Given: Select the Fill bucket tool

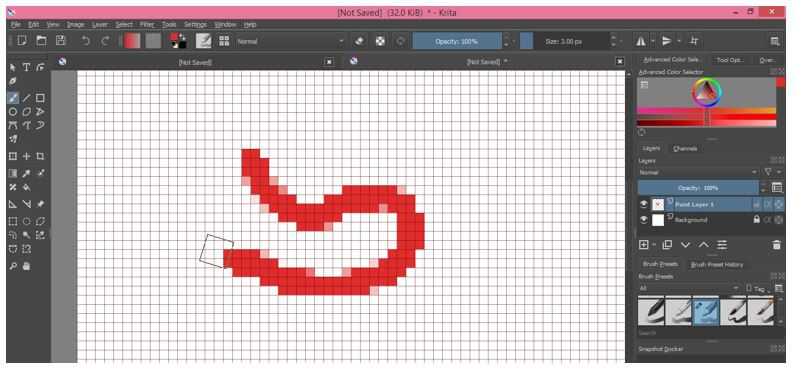Looking at the screenshot, I should click(26, 188).
